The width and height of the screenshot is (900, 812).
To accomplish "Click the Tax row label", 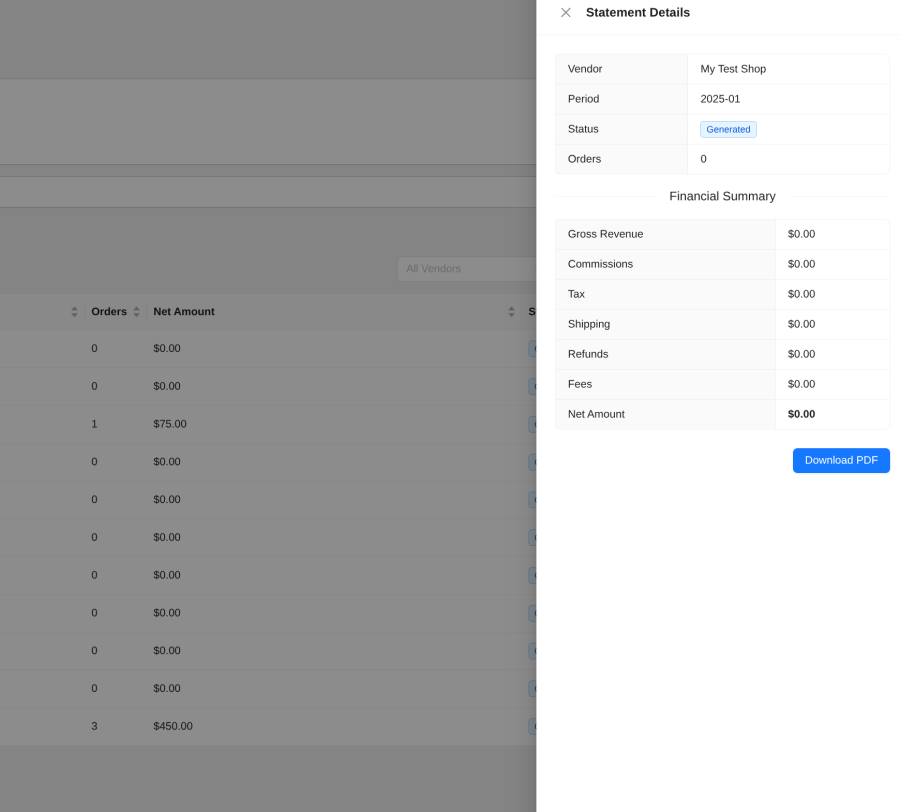I will pyautogui.click(x=576, y=294).
